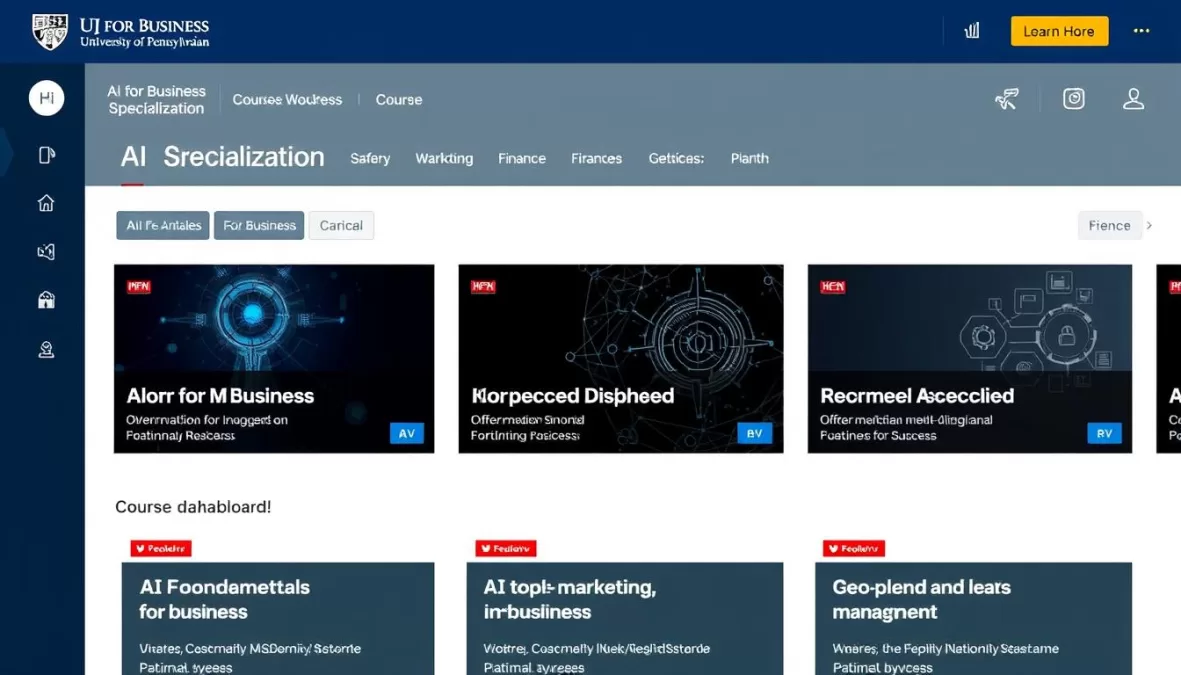The height and width of the screenshot is (675, 1181).
Task: Open the three-dots overflow menu in the header
Action: [1141, 31]
